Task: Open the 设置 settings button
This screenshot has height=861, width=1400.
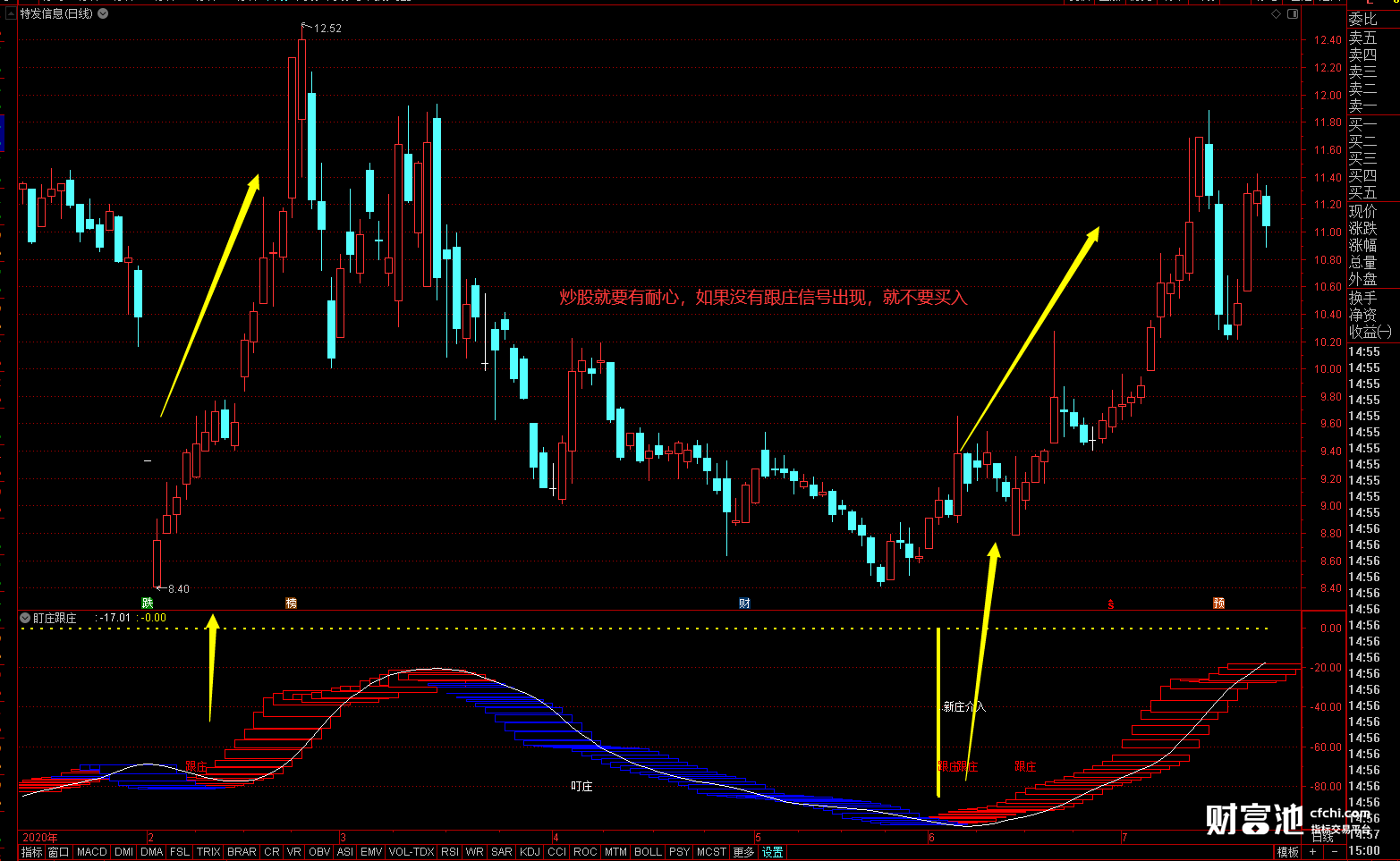Action: 773,852
